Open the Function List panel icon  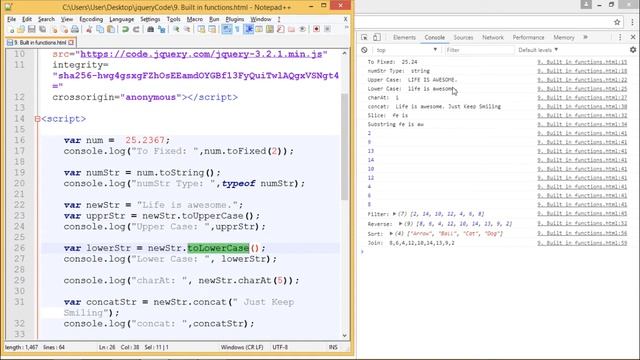coord(280,29)
